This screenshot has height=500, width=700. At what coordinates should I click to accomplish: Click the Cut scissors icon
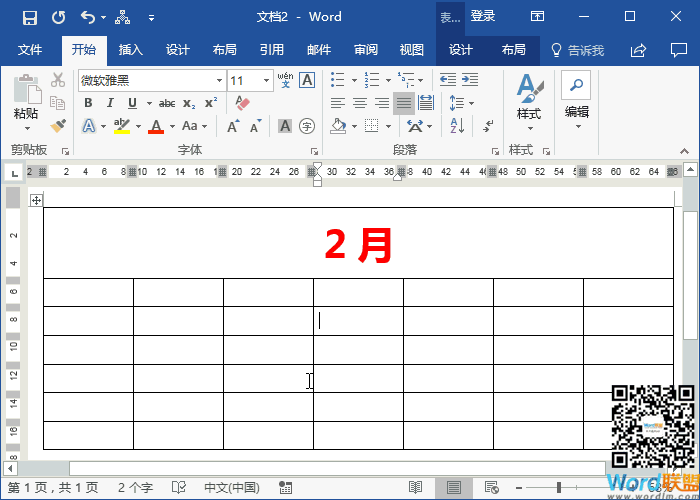(58, 80)
